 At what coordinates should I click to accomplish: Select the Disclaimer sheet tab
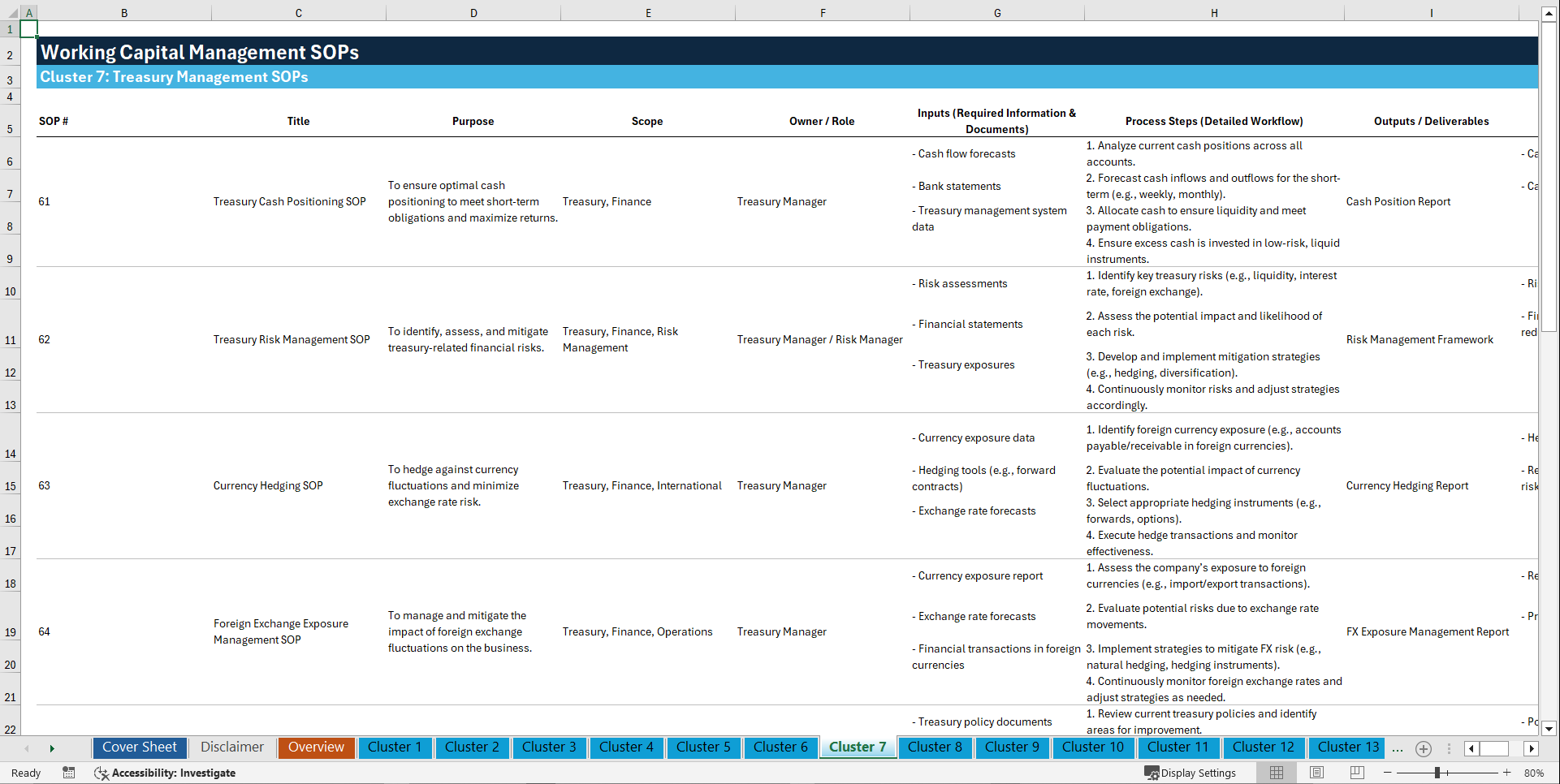(x=231, y=747)
